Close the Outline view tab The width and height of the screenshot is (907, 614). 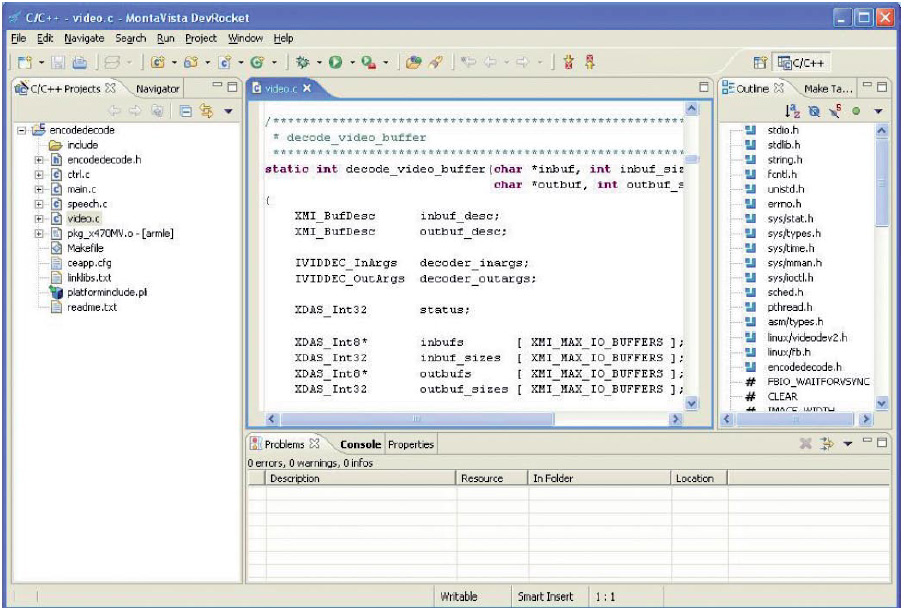coord(779,88)
